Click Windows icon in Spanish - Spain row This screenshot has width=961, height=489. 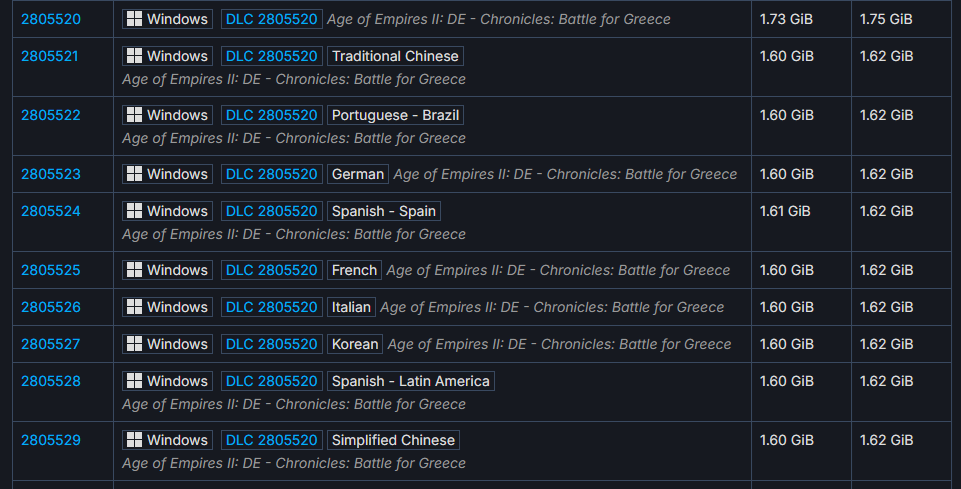coord(134,211)
